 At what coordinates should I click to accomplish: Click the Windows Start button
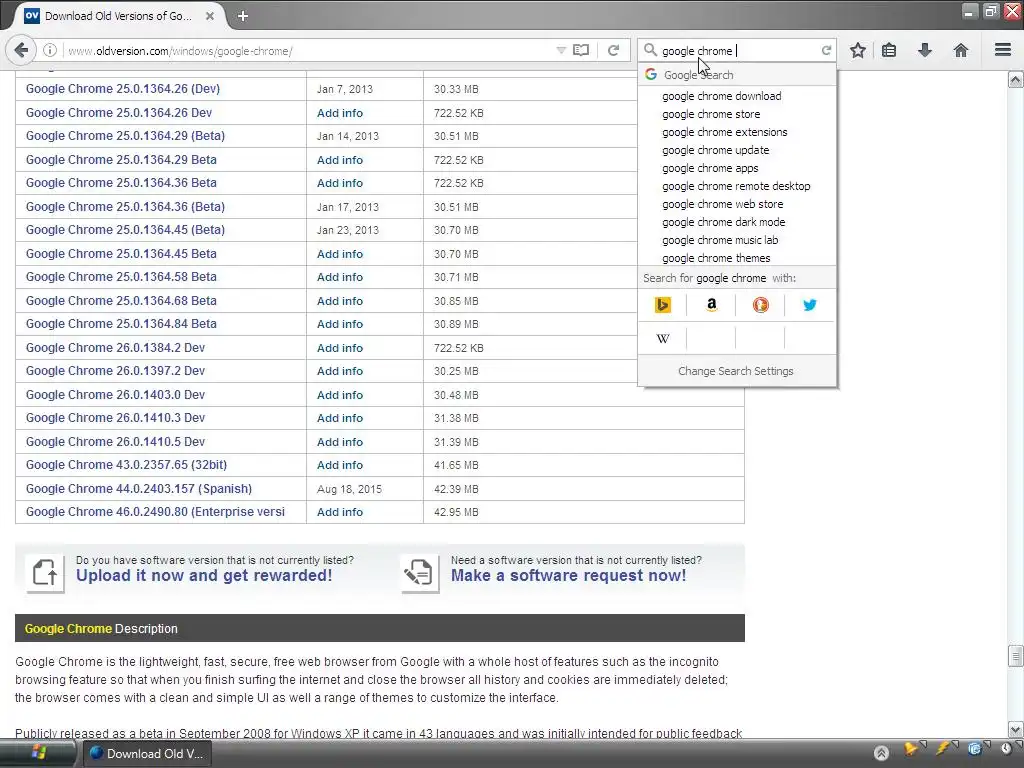(x=38, y=753)
